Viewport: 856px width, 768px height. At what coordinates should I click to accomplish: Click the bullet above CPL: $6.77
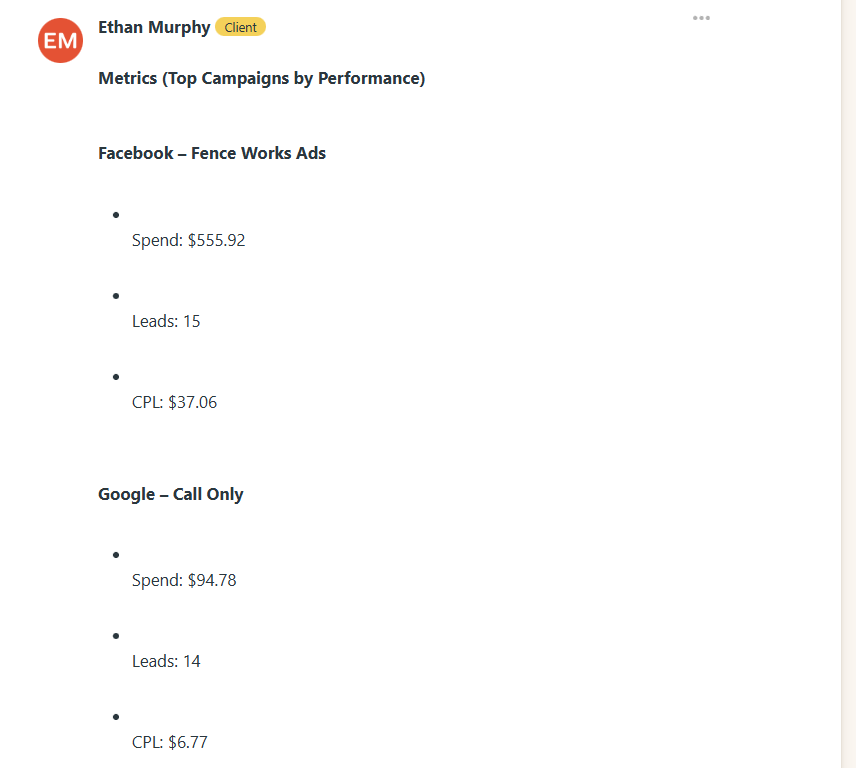point(117,716)
